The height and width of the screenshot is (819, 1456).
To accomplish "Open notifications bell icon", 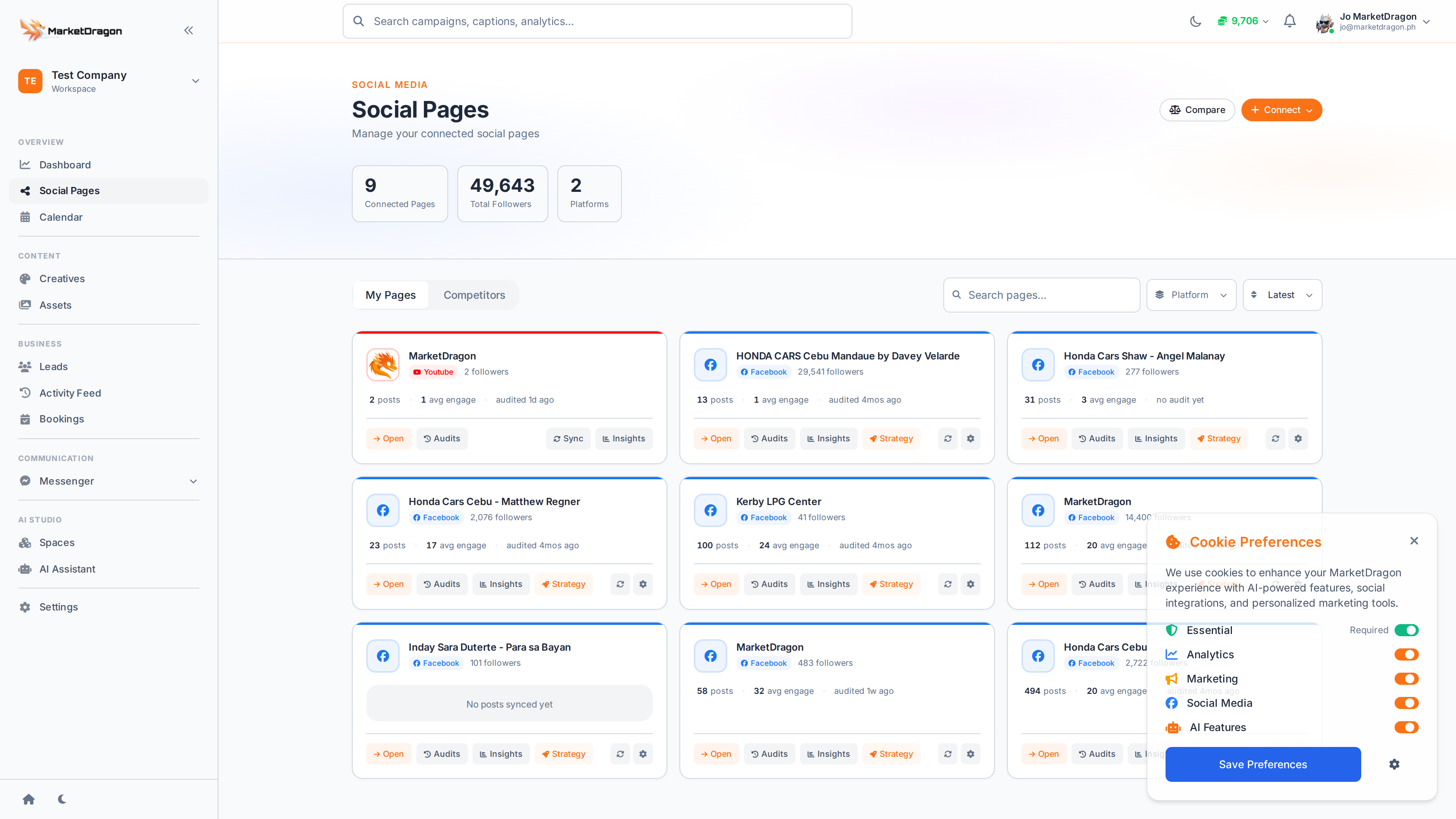I will pos(1289,22).
